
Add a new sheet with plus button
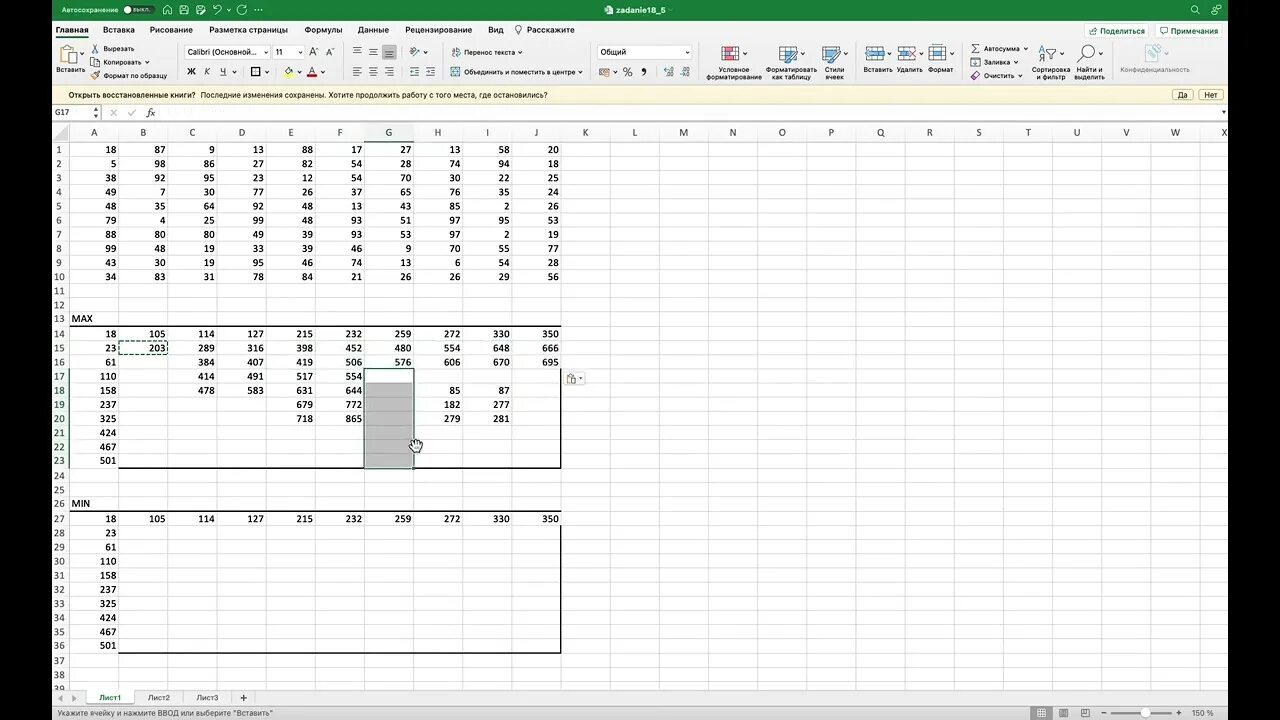243,697
